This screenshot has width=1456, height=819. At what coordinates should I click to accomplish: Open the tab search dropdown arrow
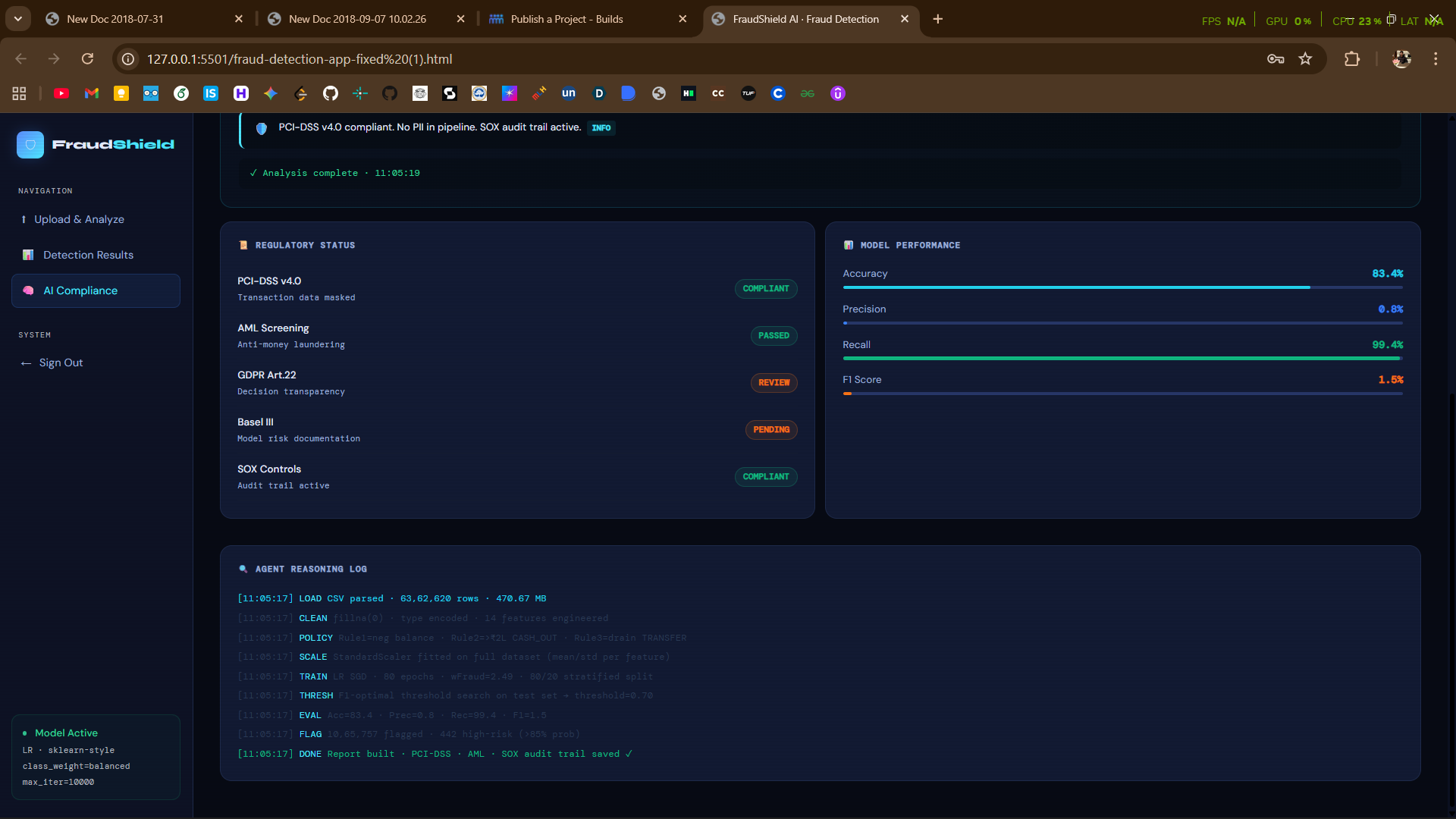(17, 18)
